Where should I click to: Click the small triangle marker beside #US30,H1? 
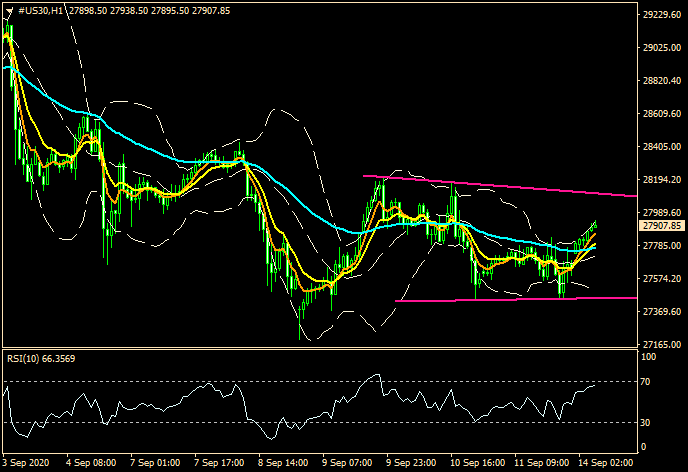pyautogui.click(x=7, y=9)
